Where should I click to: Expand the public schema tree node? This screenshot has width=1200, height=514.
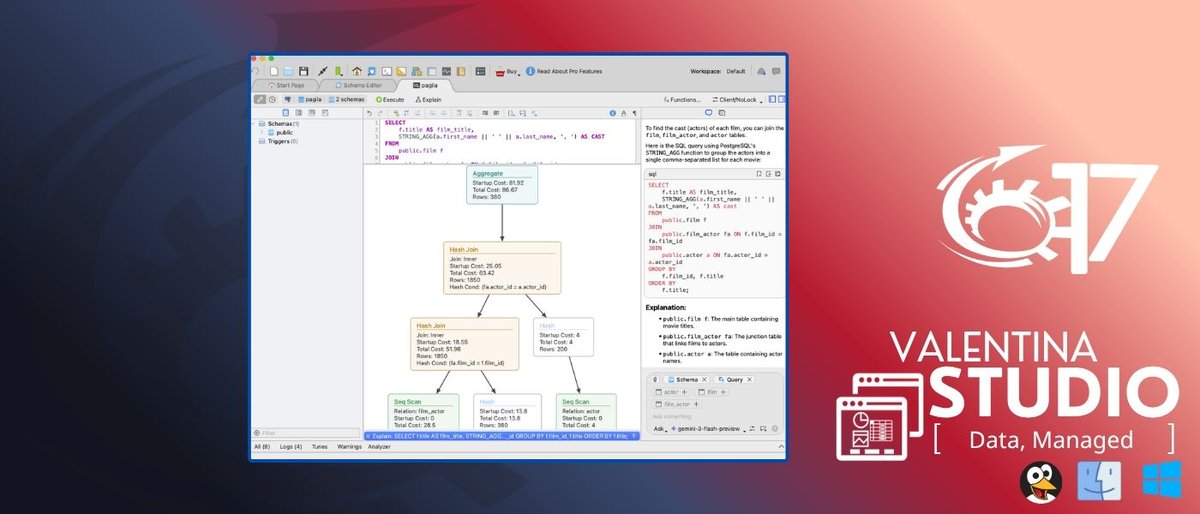(261, 132)
